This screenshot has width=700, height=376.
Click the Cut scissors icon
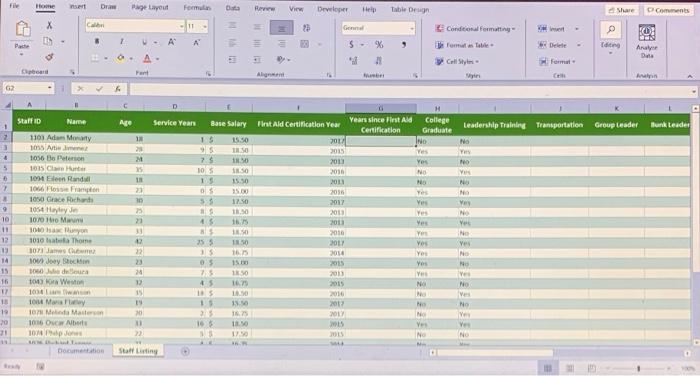(x=49, y=25)
